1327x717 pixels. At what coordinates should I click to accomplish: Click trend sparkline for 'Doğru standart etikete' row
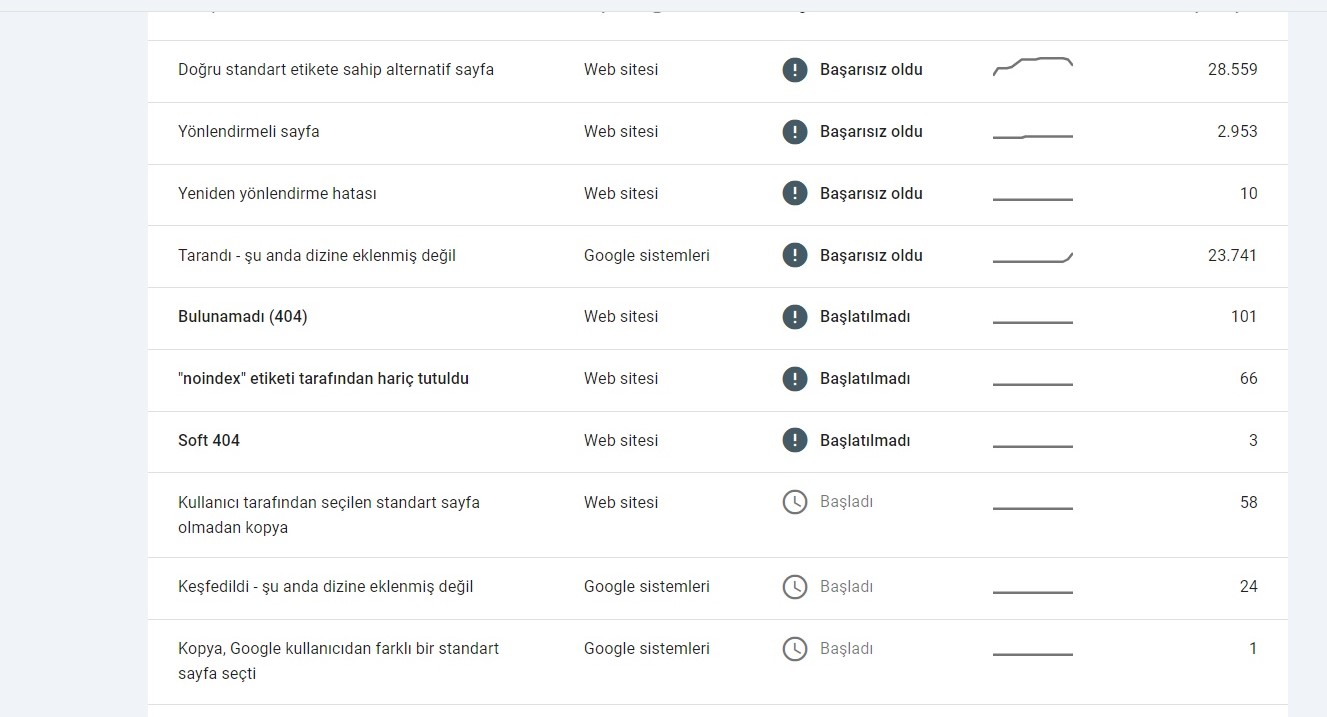coord(1033,67)
